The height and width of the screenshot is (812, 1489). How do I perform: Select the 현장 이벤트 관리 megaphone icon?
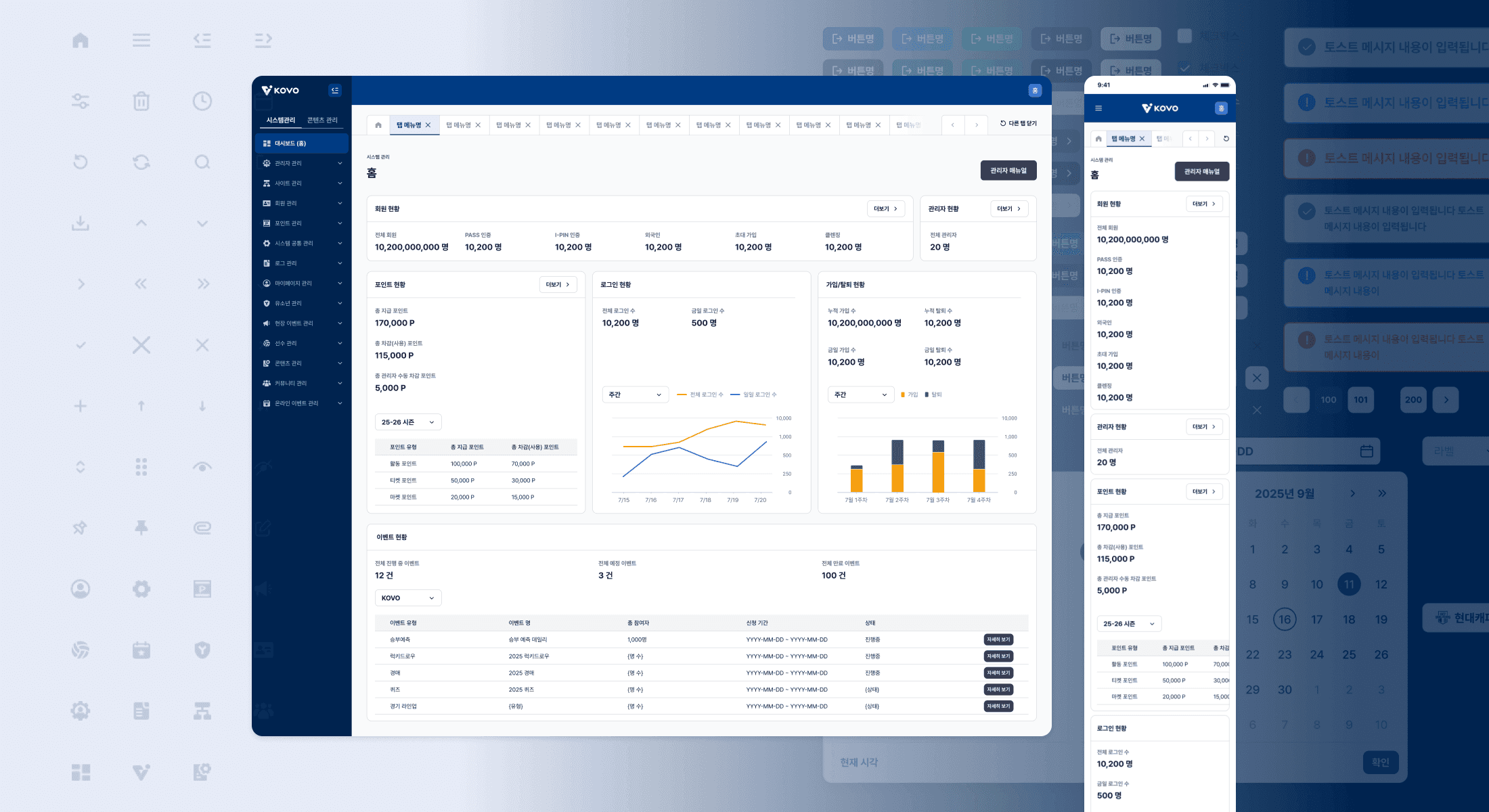266,323
